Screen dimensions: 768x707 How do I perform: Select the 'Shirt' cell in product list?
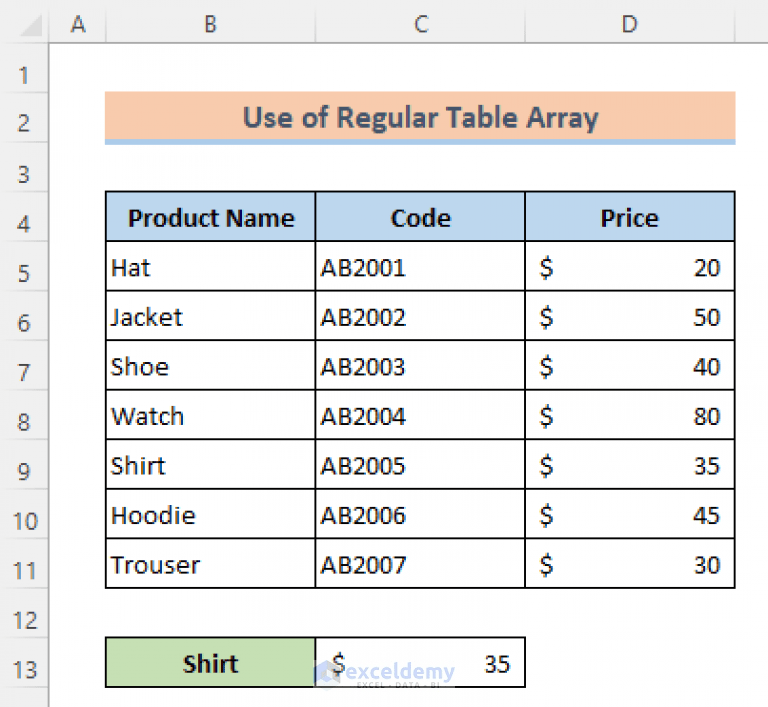[211, 464]
